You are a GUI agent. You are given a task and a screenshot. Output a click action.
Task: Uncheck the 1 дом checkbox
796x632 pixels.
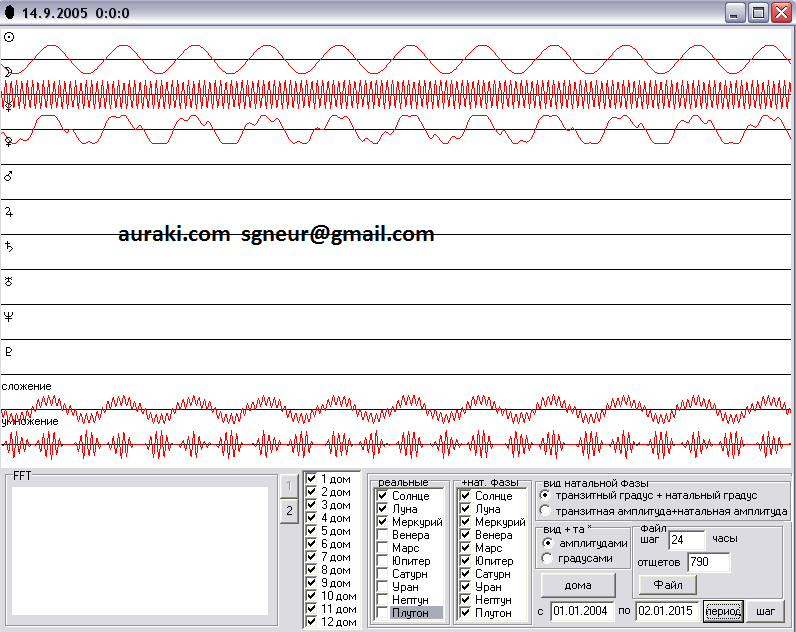pyautogui.click(x=312, y=479)
